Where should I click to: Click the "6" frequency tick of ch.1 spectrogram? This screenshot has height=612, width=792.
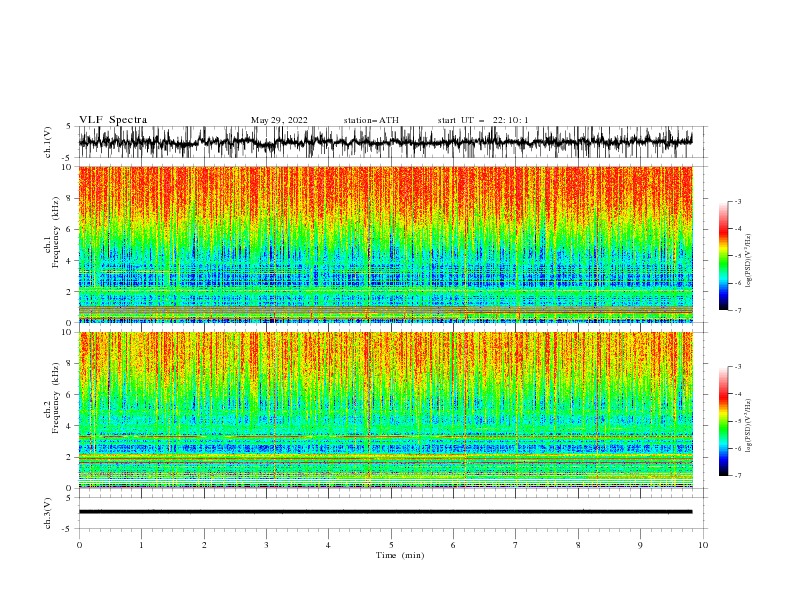click(69, 229)
